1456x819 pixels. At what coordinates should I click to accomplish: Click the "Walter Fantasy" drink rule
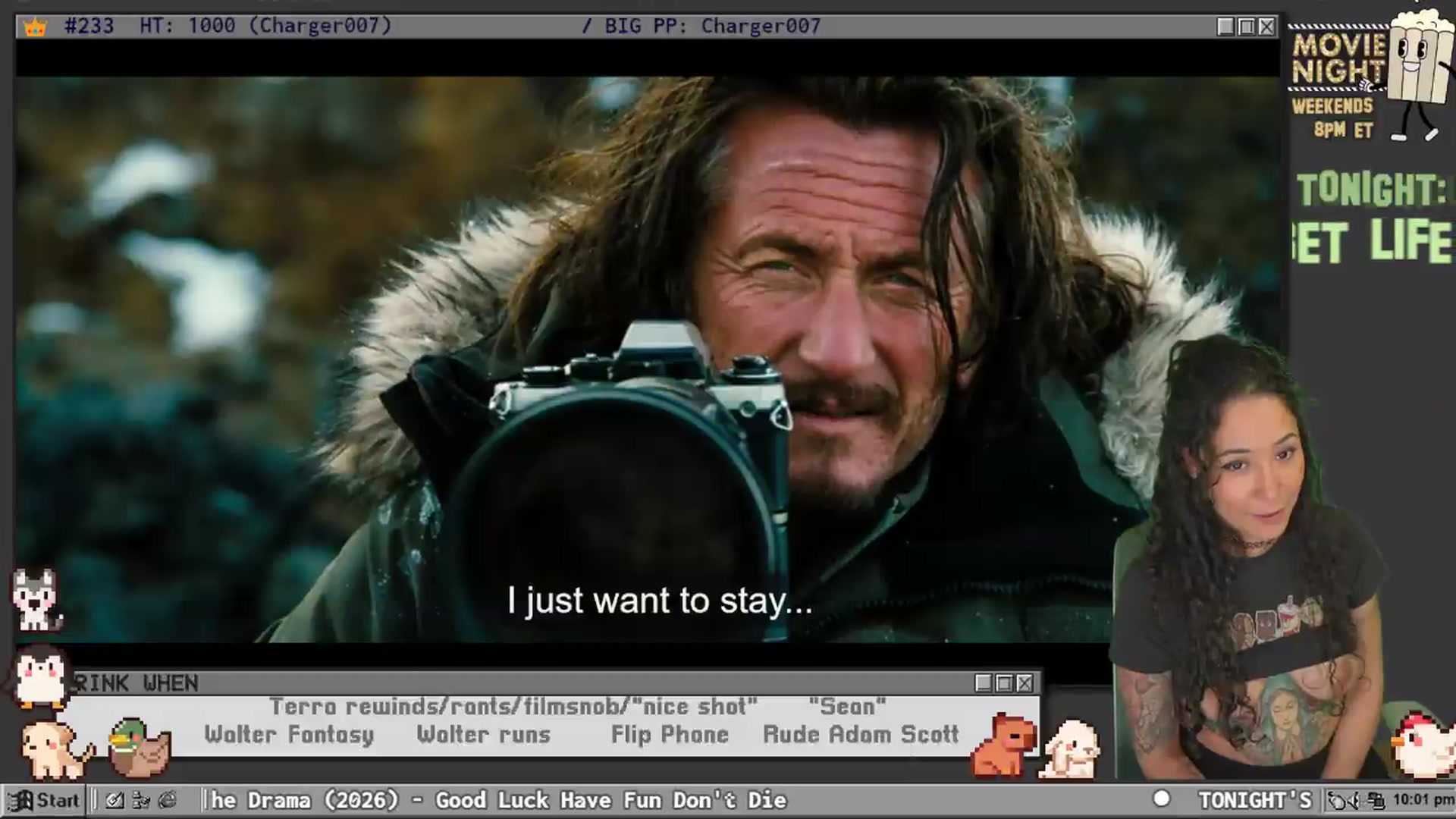click(x=289, y=735)
